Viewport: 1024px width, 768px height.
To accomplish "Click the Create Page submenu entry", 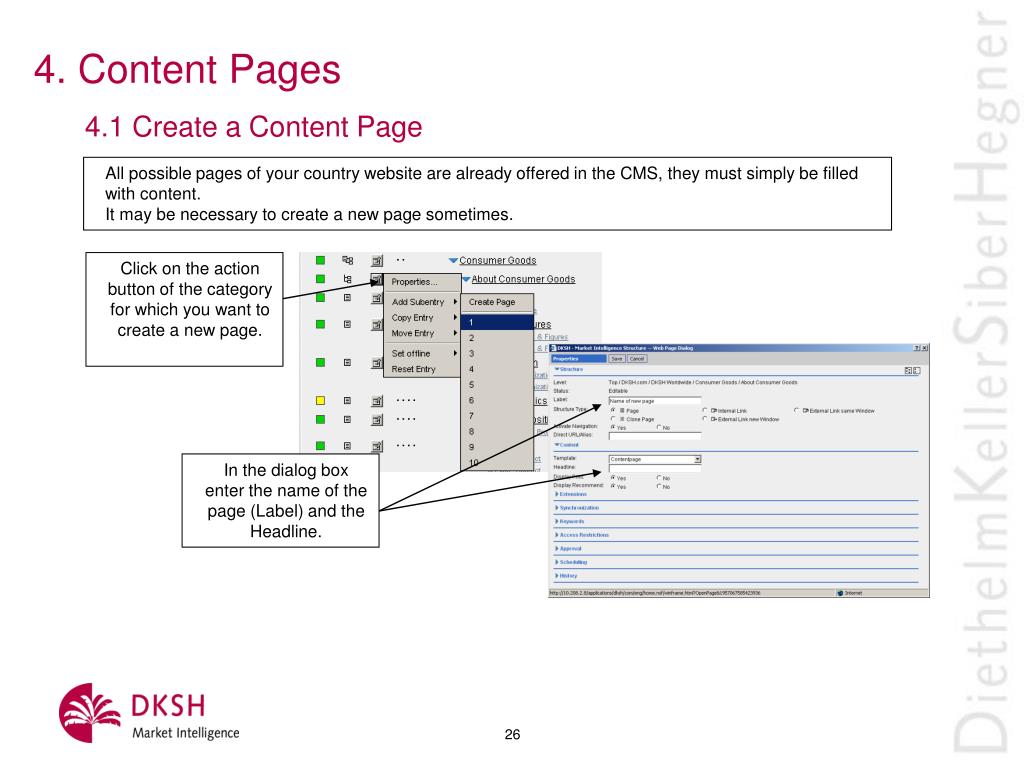I will point(497,302).
